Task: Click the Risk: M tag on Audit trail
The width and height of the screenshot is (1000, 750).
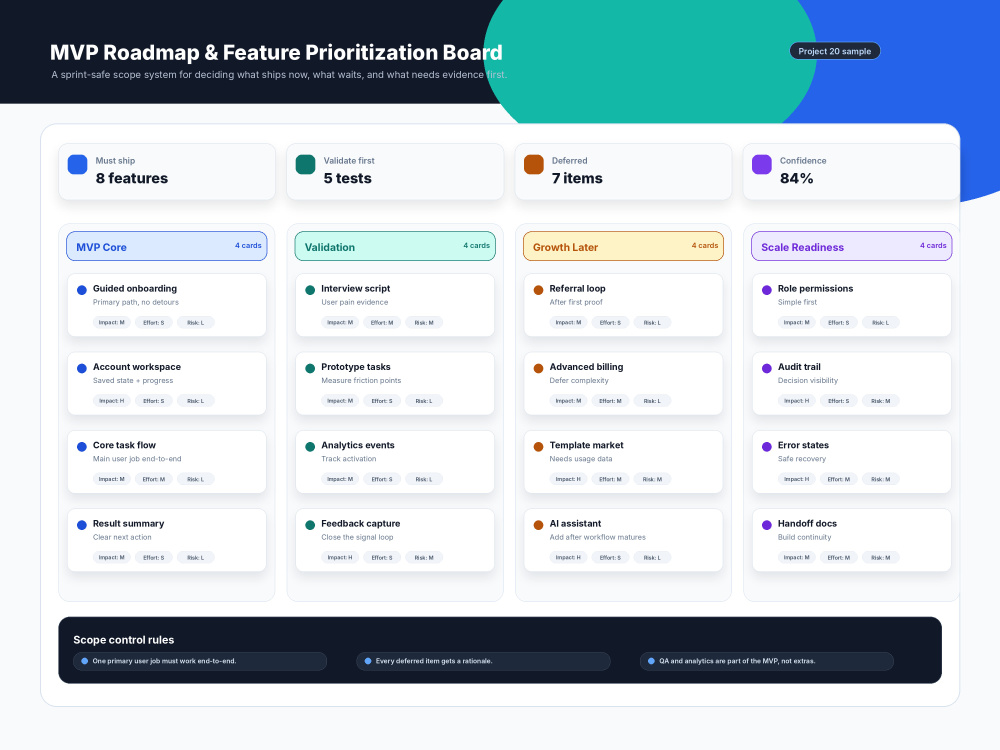Action: point(881,401)
